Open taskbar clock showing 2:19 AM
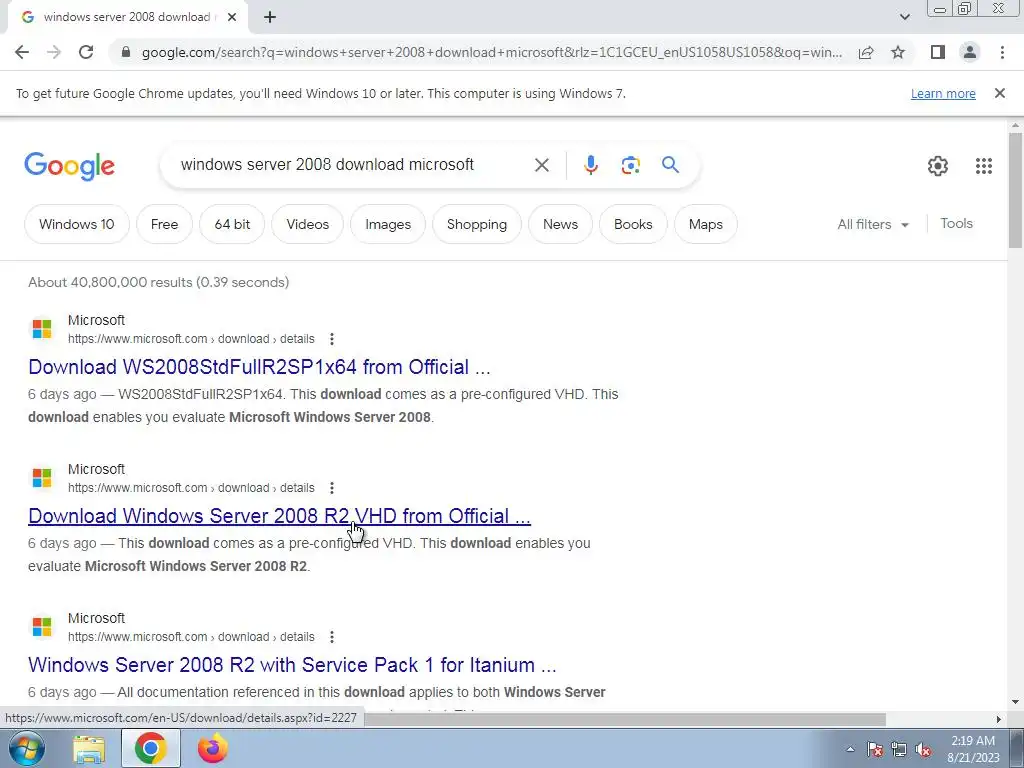Viewport: 1024px width, 768px height. (x=973, y=749)
